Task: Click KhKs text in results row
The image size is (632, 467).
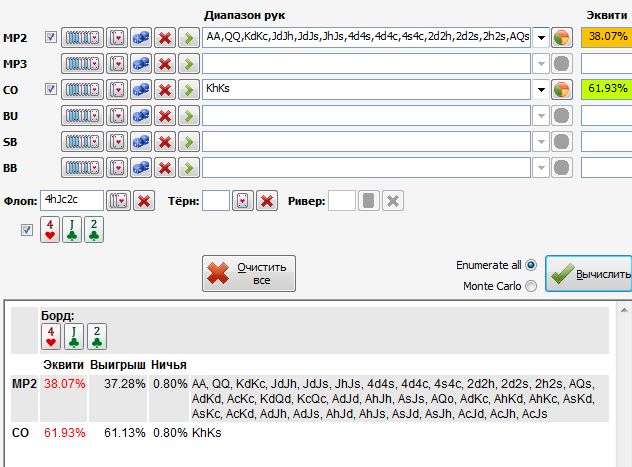Action: pyautogui.click(x=206, y=433)
